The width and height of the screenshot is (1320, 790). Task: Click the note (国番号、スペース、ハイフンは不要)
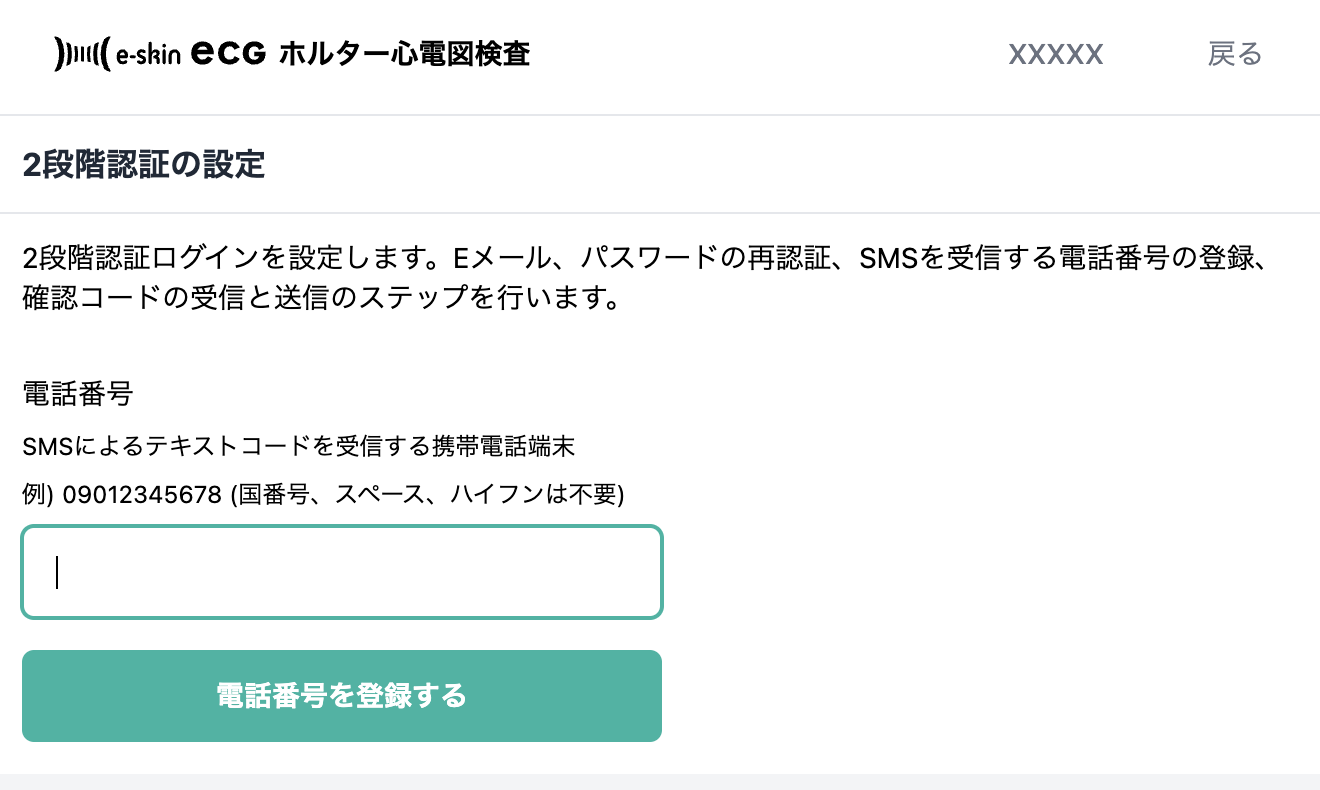pyautogui.click(x=427, y=494)
